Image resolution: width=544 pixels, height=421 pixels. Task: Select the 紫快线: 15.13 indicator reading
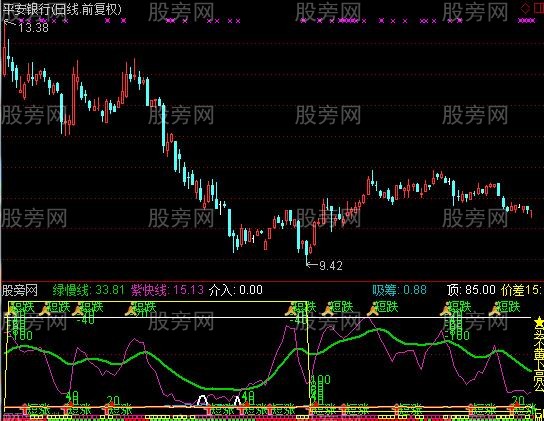167,290
